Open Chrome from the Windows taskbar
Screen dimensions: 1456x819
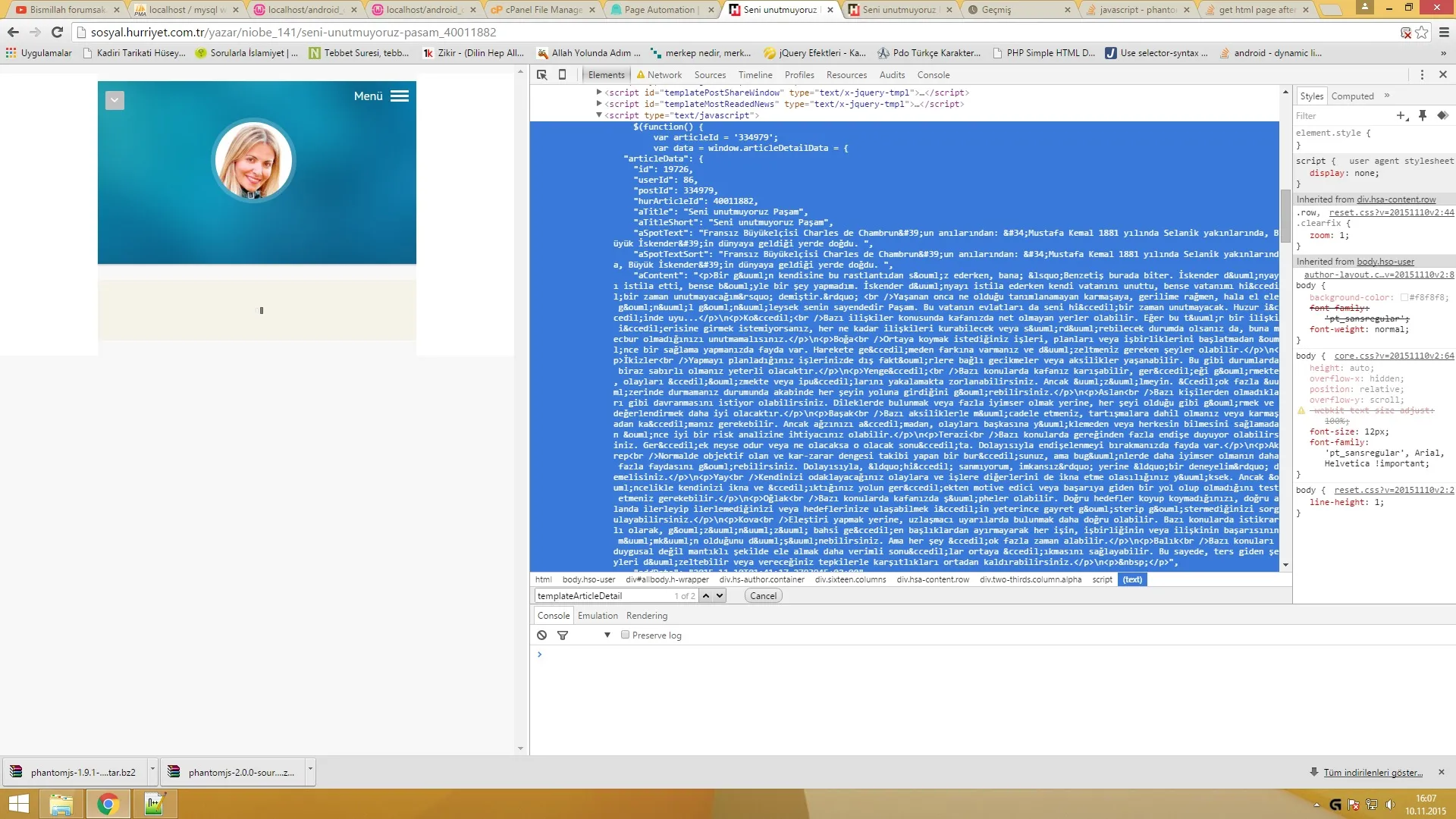(108, 804)
